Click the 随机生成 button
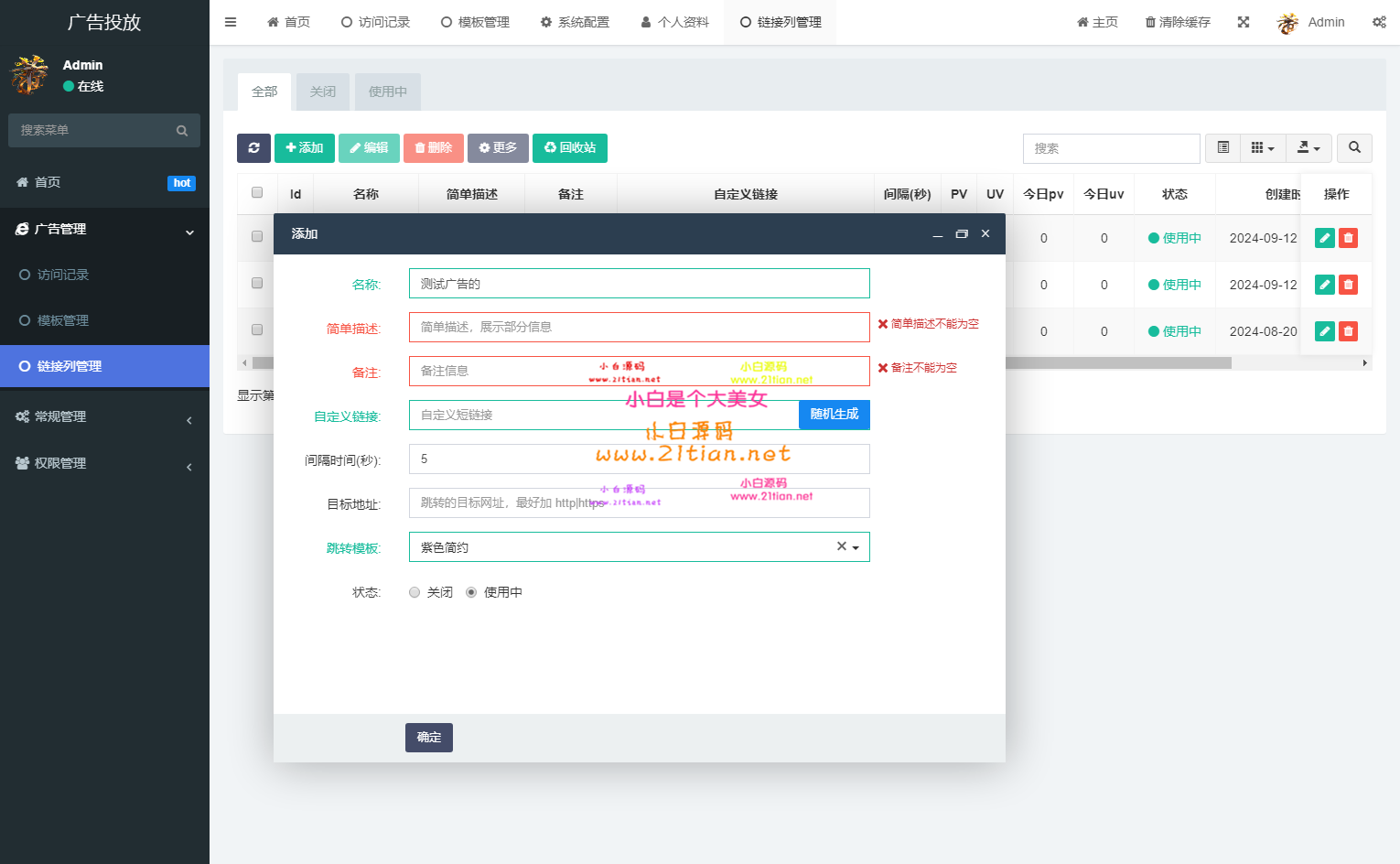 click(834, 415)
